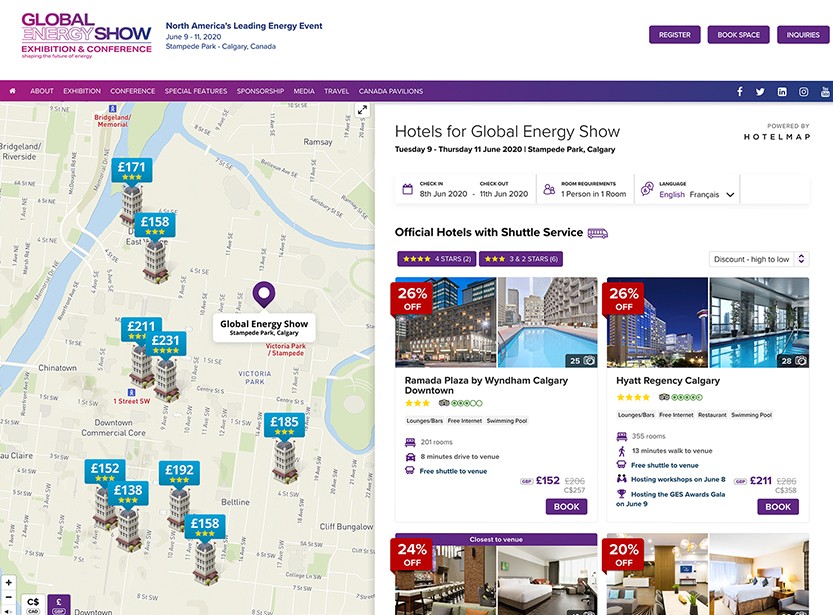Expand the map to fullscreen

click(362, 110)
